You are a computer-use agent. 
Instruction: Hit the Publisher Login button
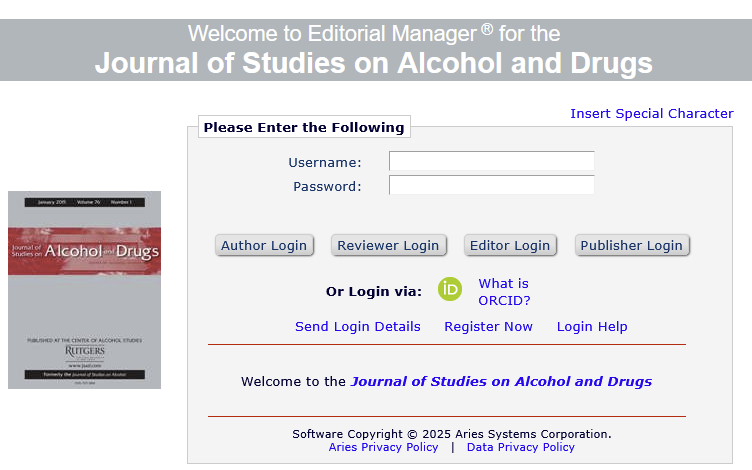click(x=631, y=246)
